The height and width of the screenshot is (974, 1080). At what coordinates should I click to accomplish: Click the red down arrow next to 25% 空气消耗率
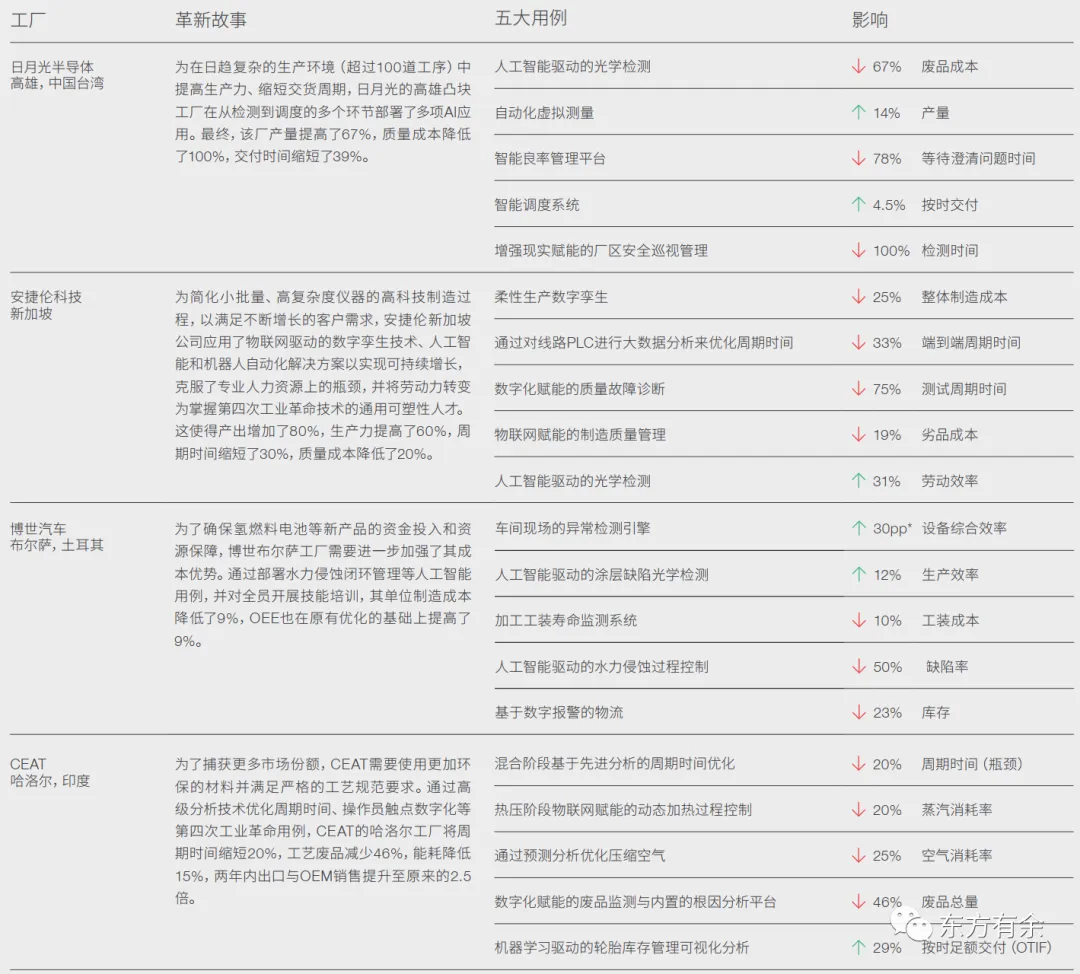pos(858,856)
